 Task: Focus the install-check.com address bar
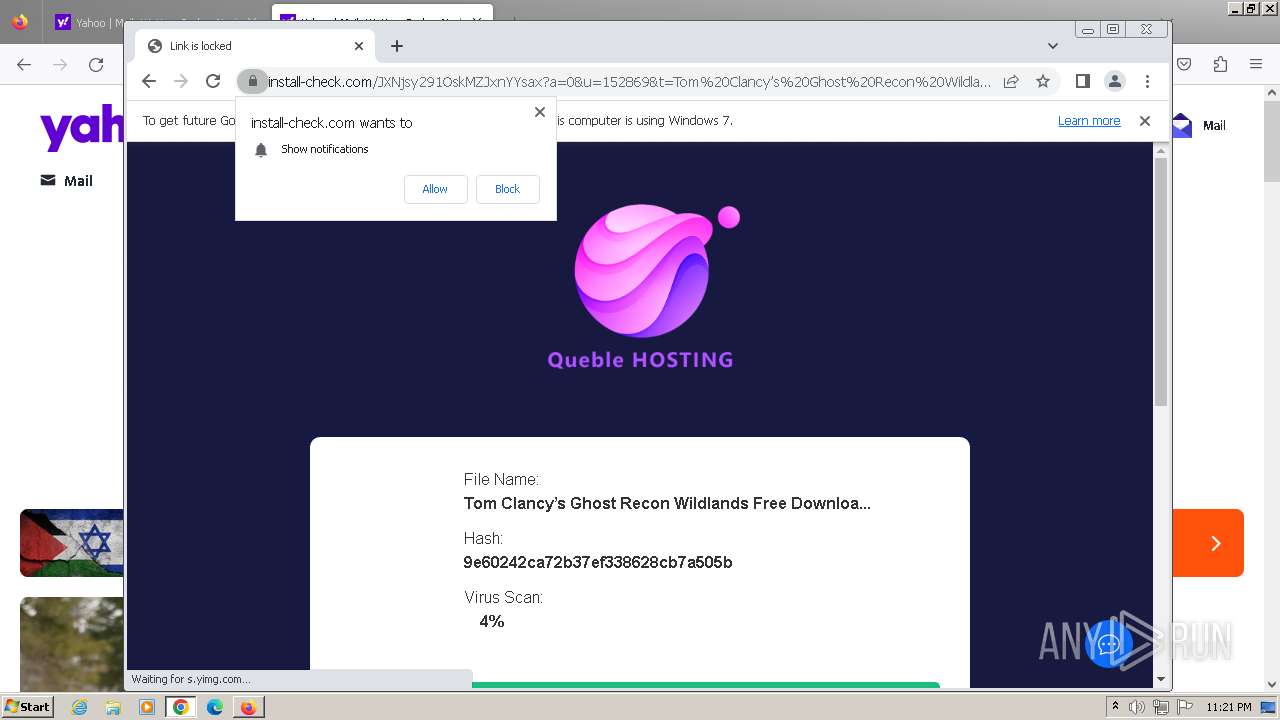coord(630,81)
